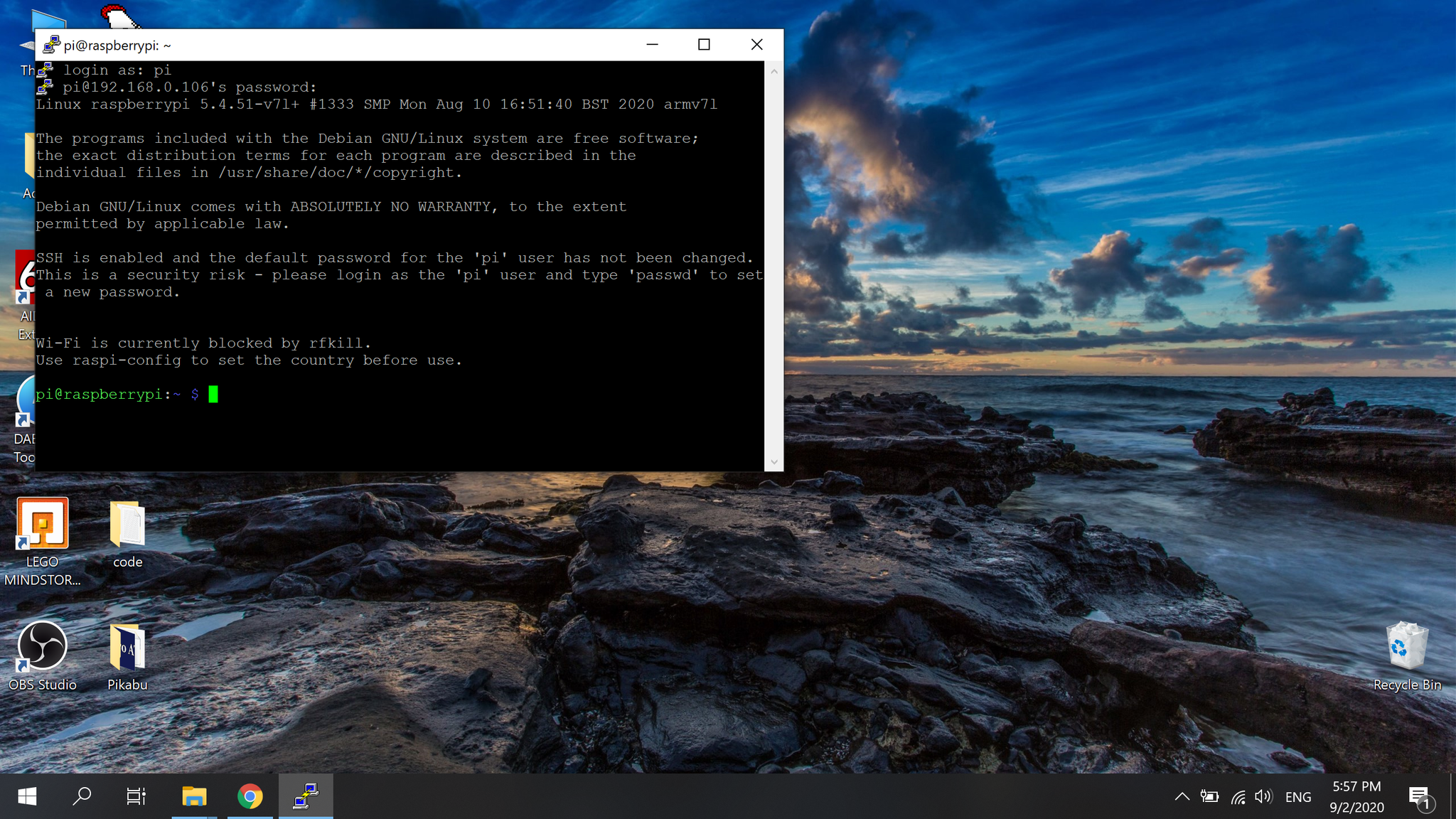Open the Pikabu desktop folder

[128, 657]
